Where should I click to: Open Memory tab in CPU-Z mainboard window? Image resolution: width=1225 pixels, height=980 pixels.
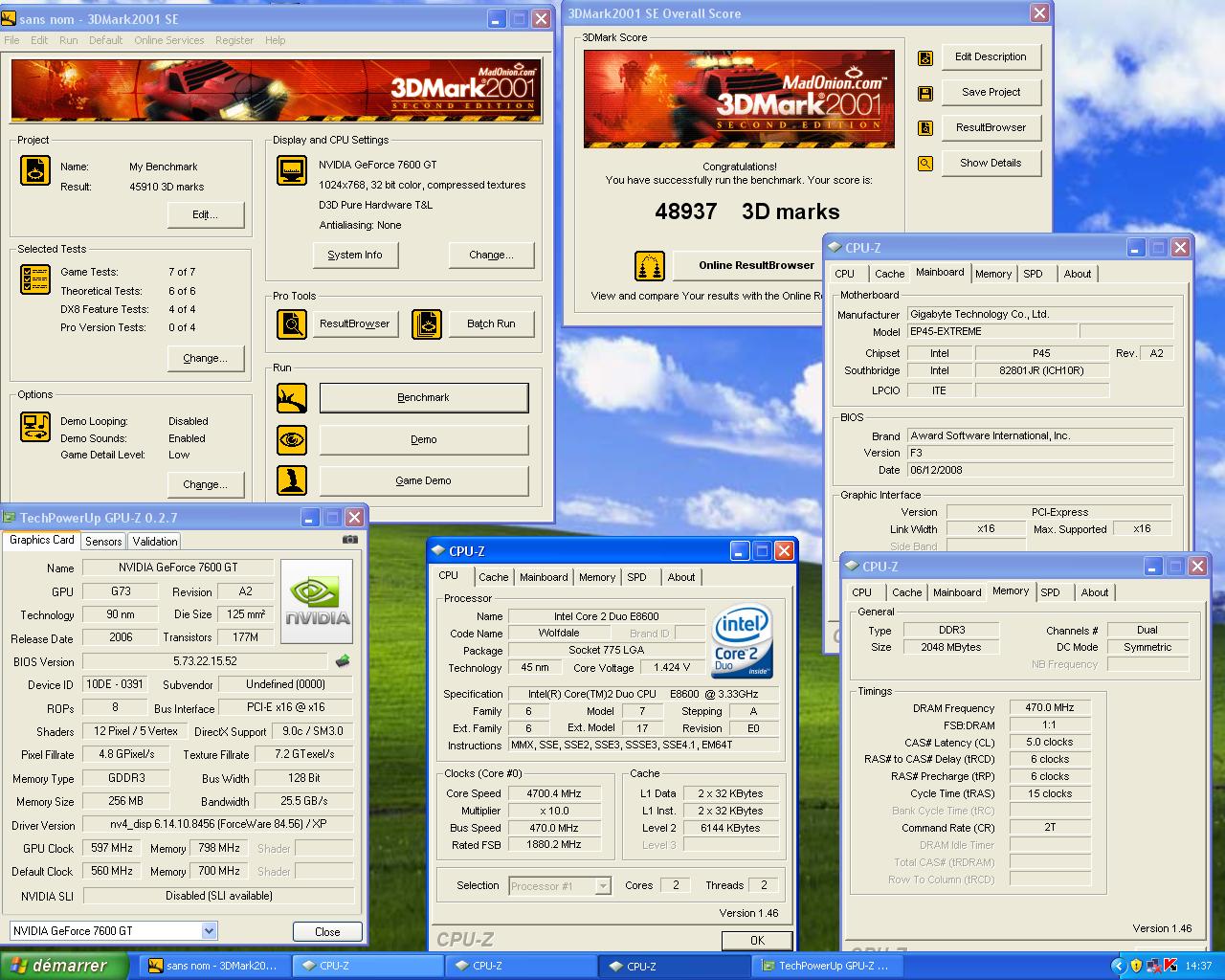click(993, 274)
